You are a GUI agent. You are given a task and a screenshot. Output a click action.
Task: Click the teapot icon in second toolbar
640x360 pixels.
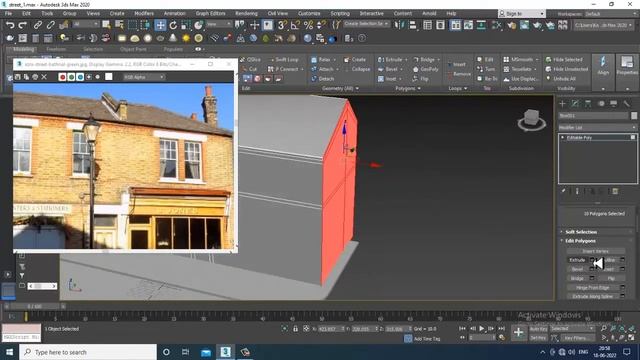pos(10,38)
